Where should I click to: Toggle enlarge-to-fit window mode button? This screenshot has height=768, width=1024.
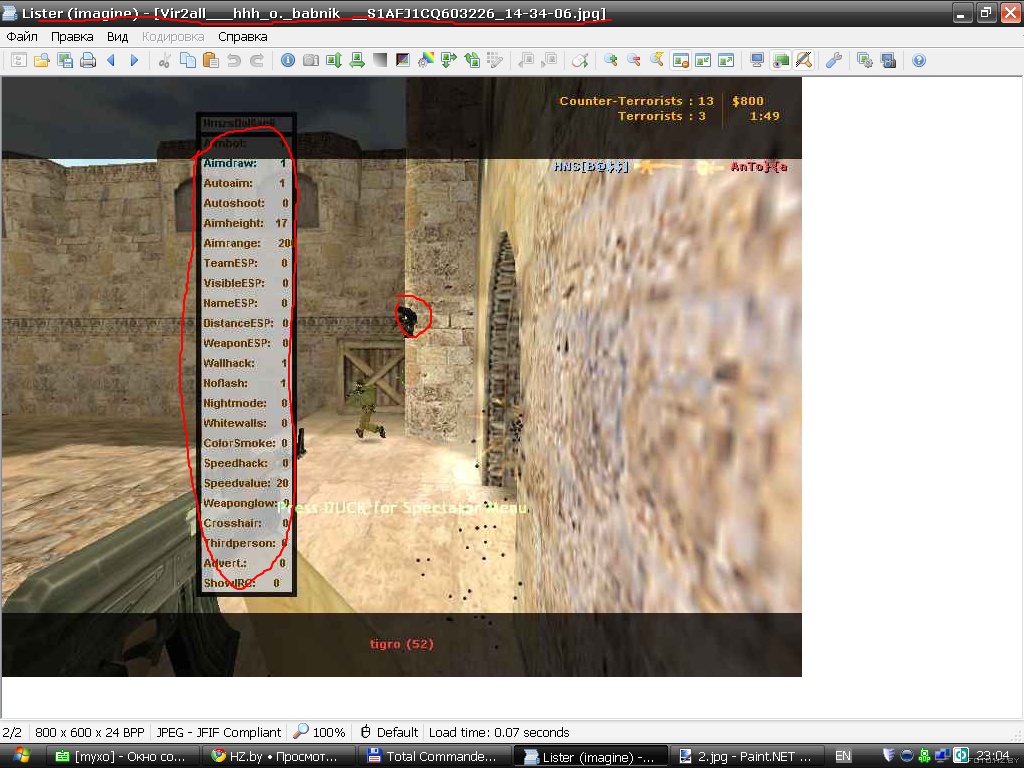(726, 61)
